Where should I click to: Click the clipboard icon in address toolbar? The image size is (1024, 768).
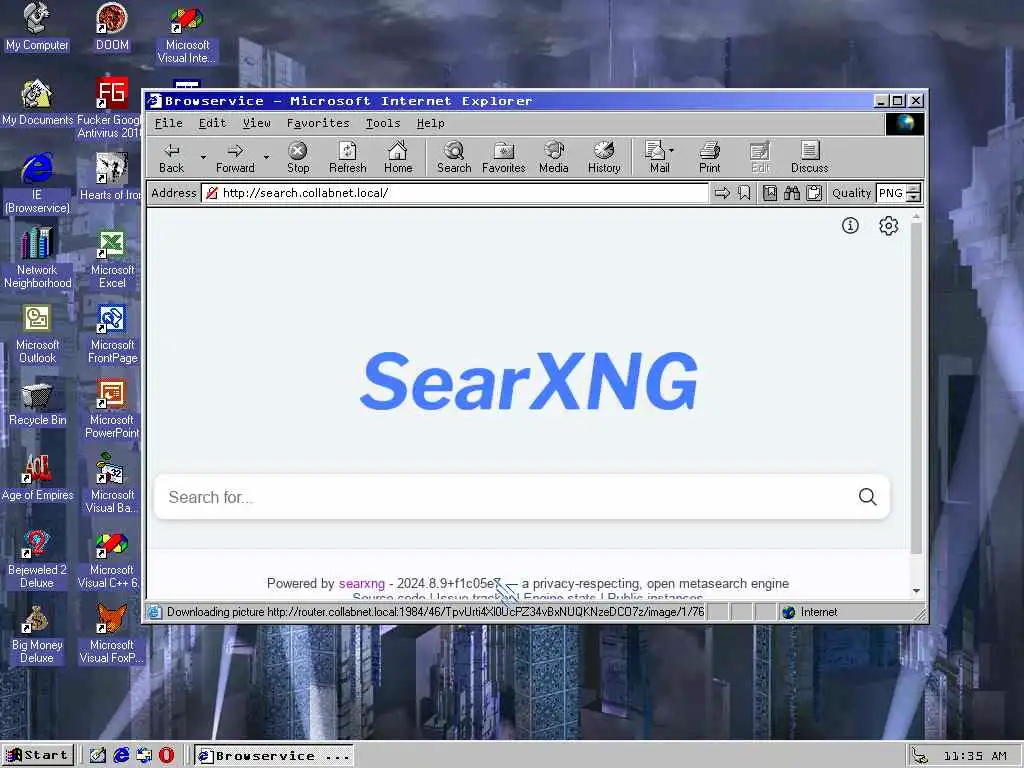(x=814, y=193)
